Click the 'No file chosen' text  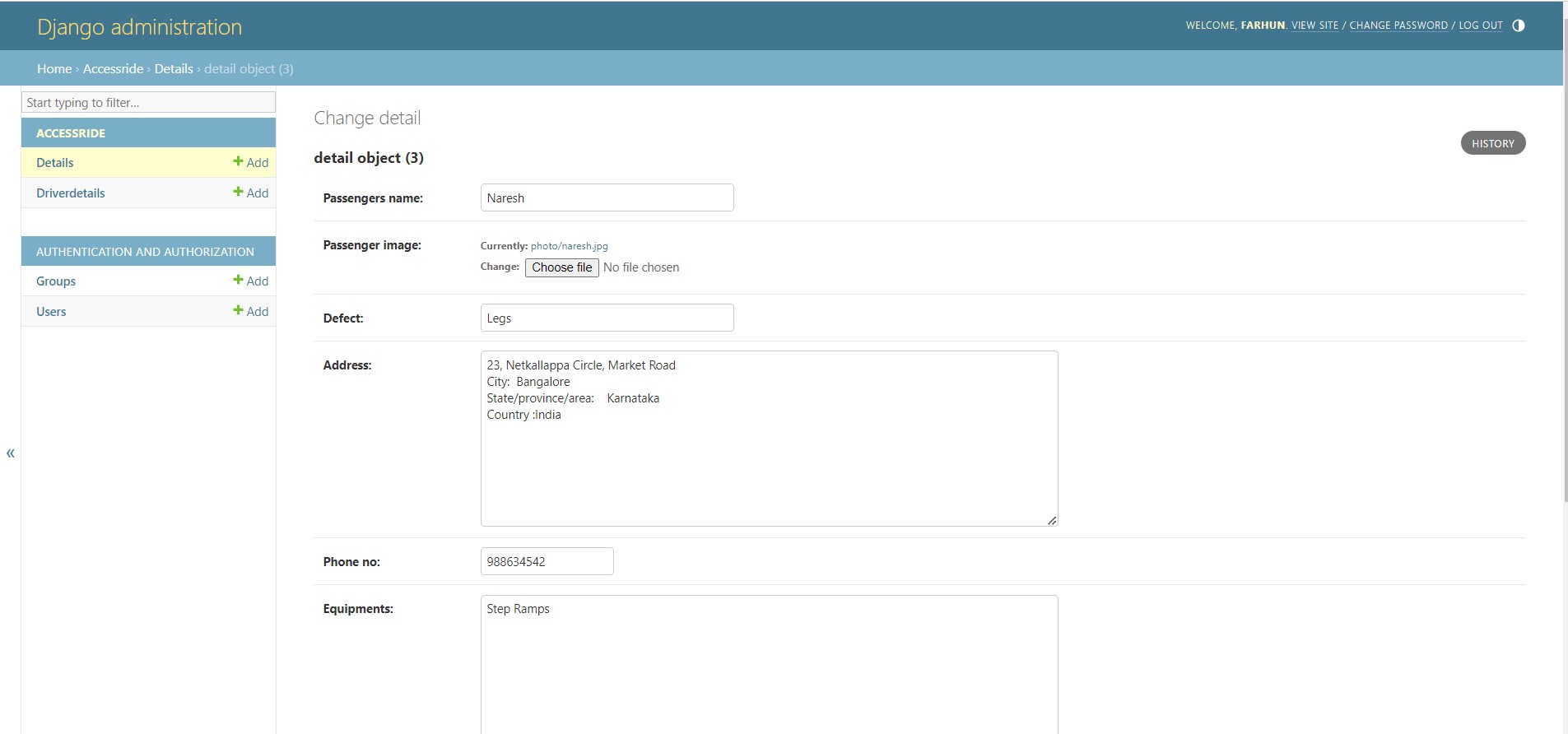(641, 267)
